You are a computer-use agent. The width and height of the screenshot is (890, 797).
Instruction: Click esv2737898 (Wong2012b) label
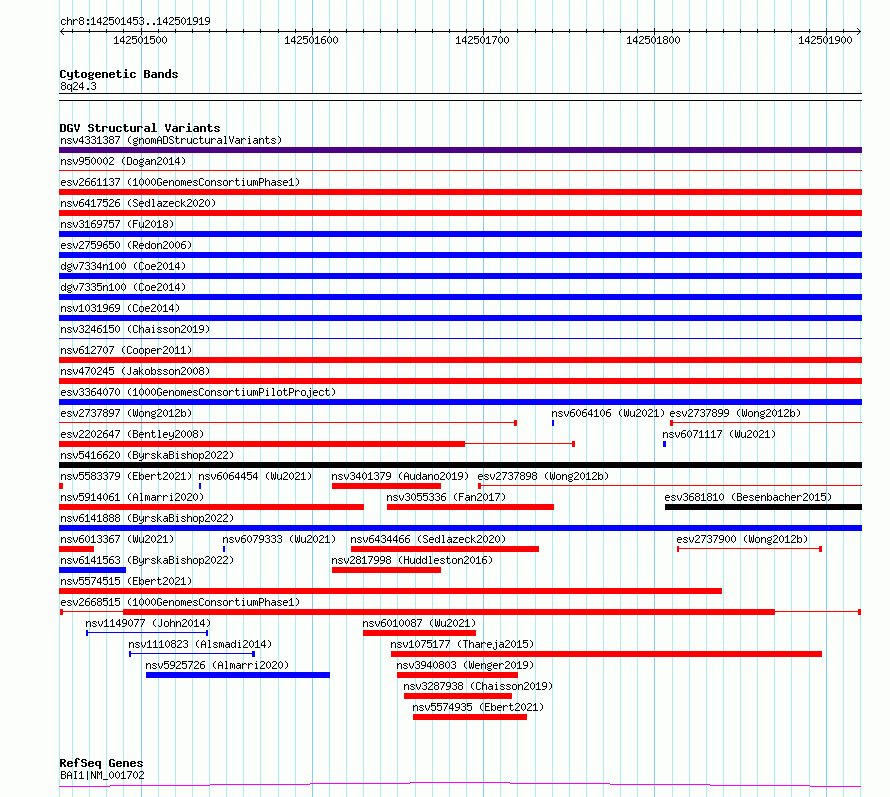[543, 476]
